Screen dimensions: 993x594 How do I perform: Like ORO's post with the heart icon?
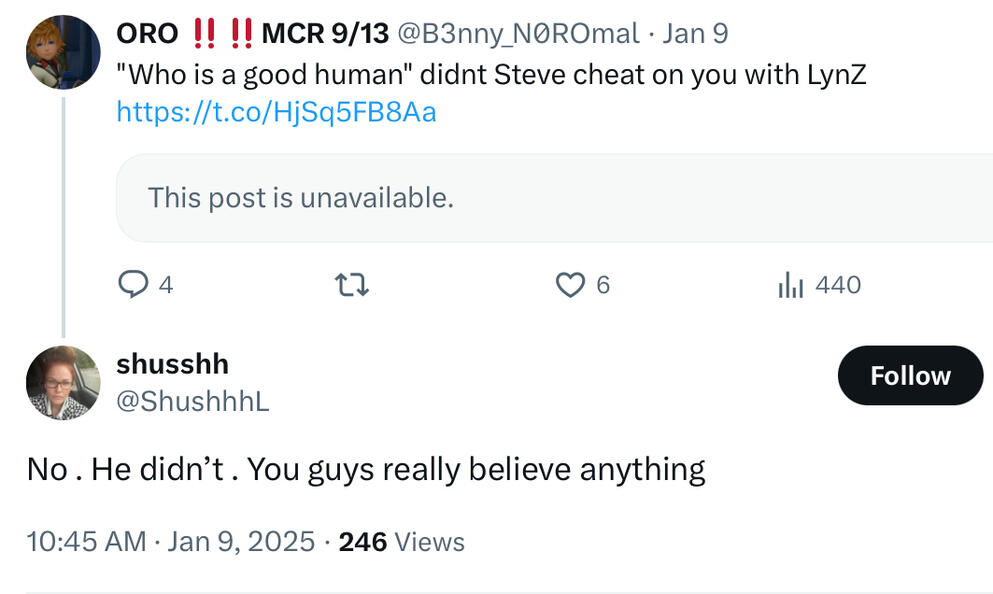coord(569,286)
